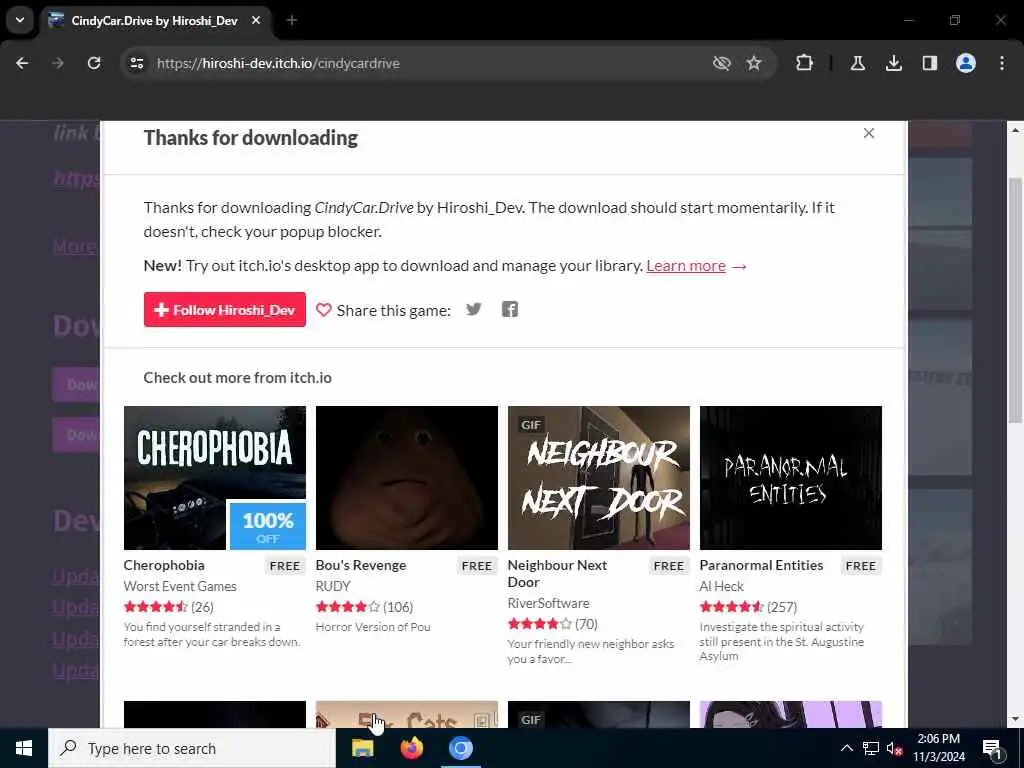Click the muted volume tray icon

click(894, 748)
